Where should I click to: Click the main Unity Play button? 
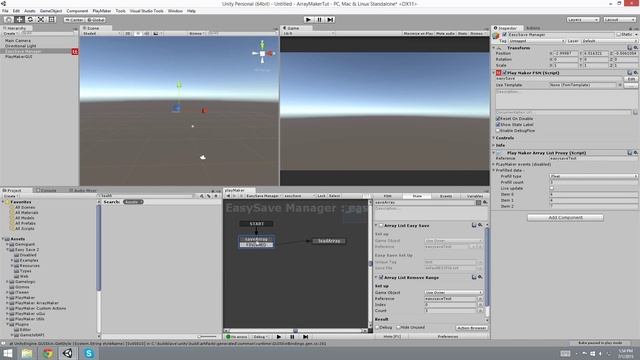pyautogui.click(x=309, y=20)
